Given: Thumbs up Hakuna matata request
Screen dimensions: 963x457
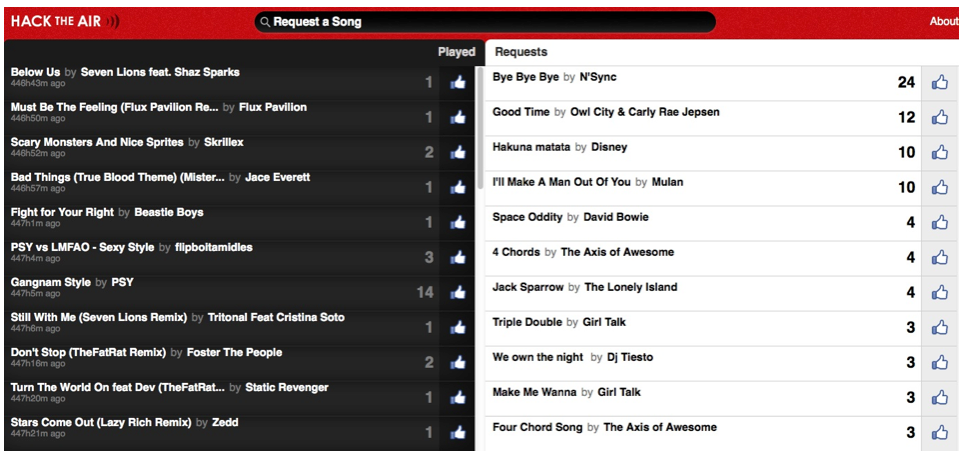Looking at the screenshot, I should click(940, 152).
